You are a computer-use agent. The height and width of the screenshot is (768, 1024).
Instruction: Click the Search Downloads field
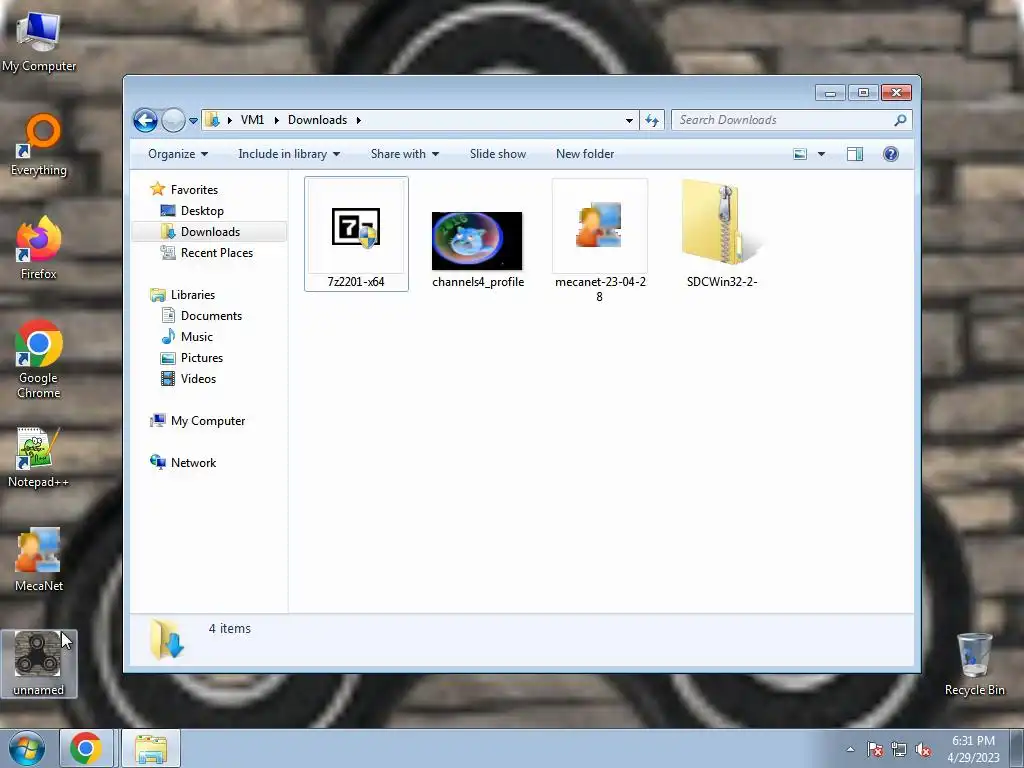coord(791,120)
